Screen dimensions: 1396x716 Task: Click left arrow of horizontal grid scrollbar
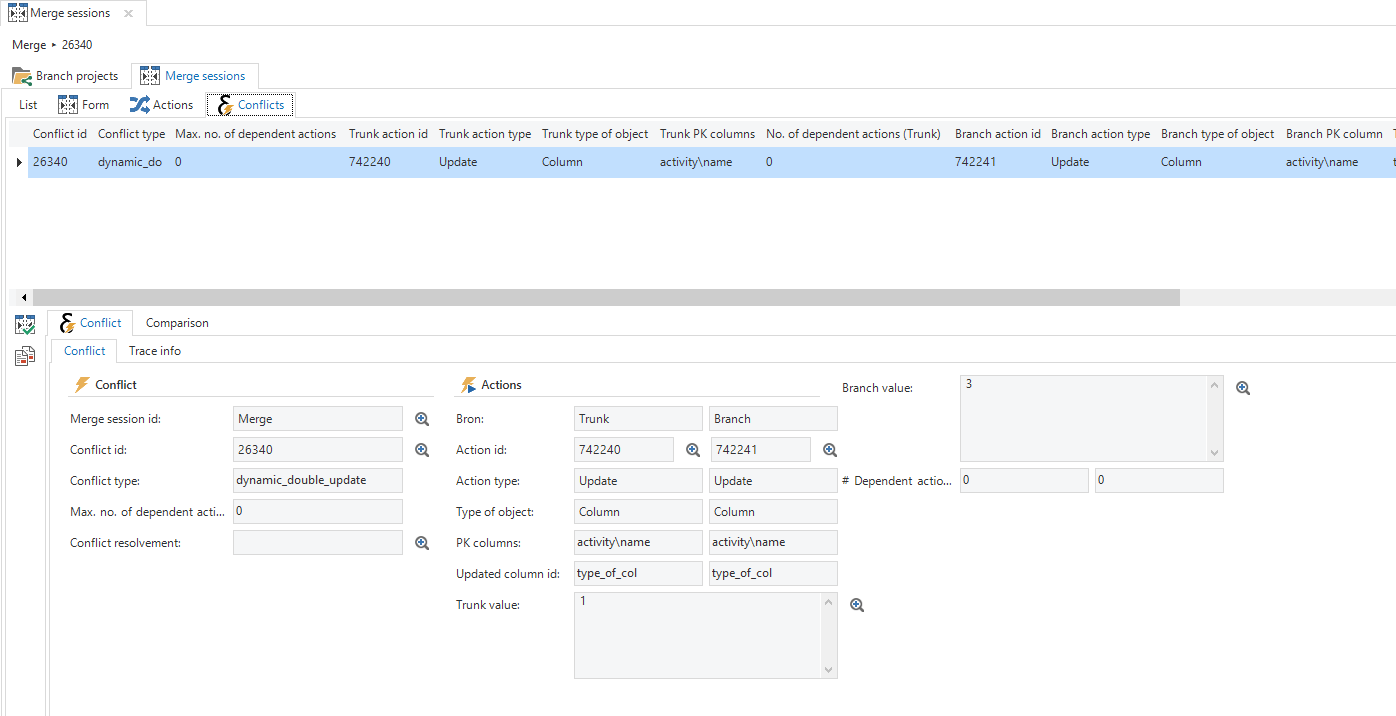point(24,298)
